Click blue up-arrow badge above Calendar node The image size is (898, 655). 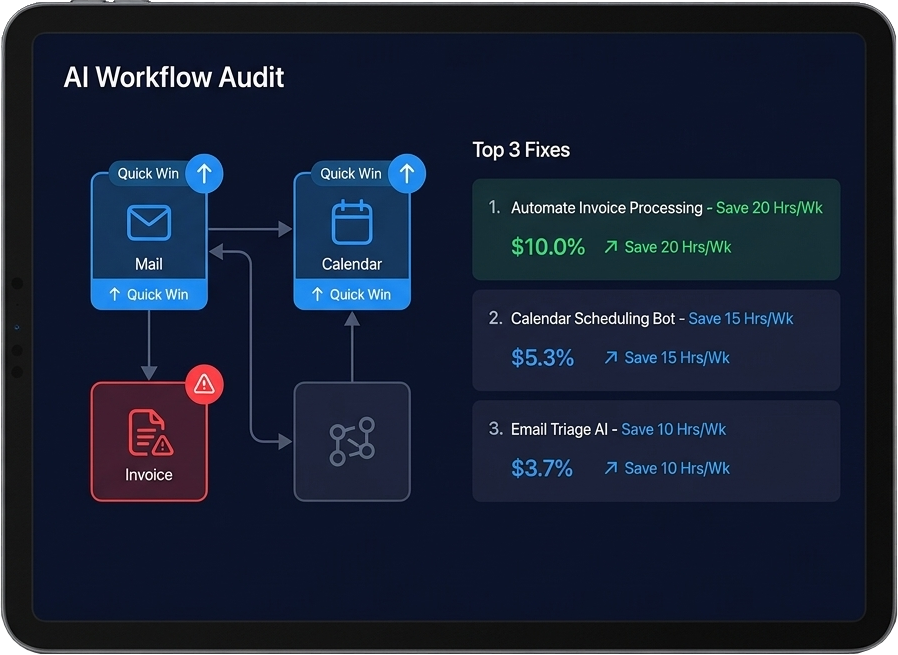(x=407, y=173)
